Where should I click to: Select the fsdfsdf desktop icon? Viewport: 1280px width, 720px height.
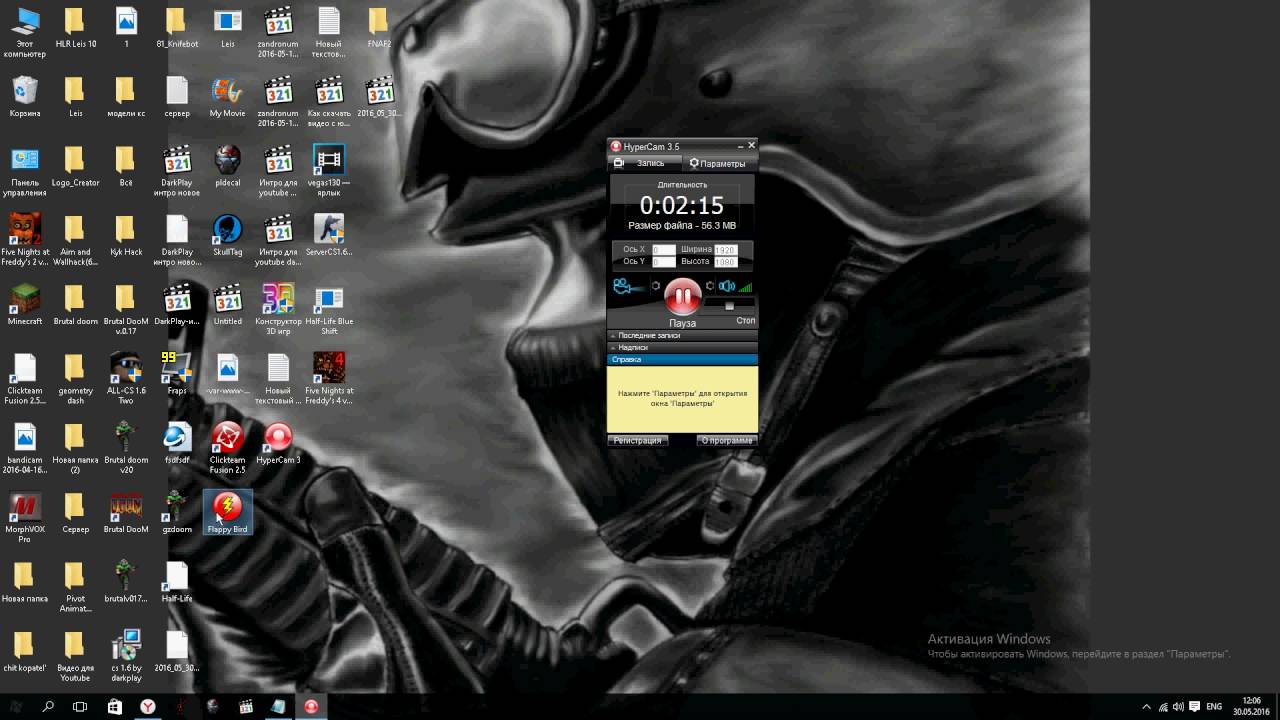[x=177, y=444]
